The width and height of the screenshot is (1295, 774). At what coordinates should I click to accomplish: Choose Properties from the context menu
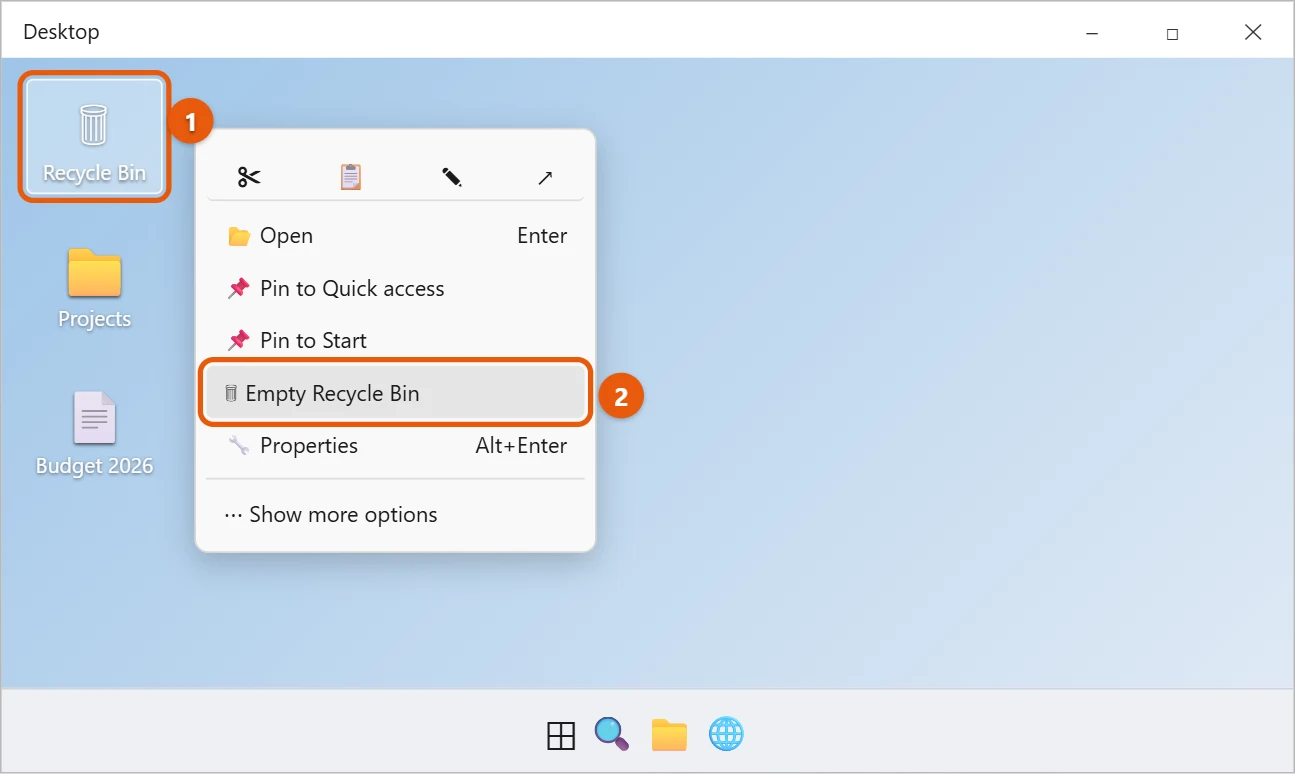point(396,446)
